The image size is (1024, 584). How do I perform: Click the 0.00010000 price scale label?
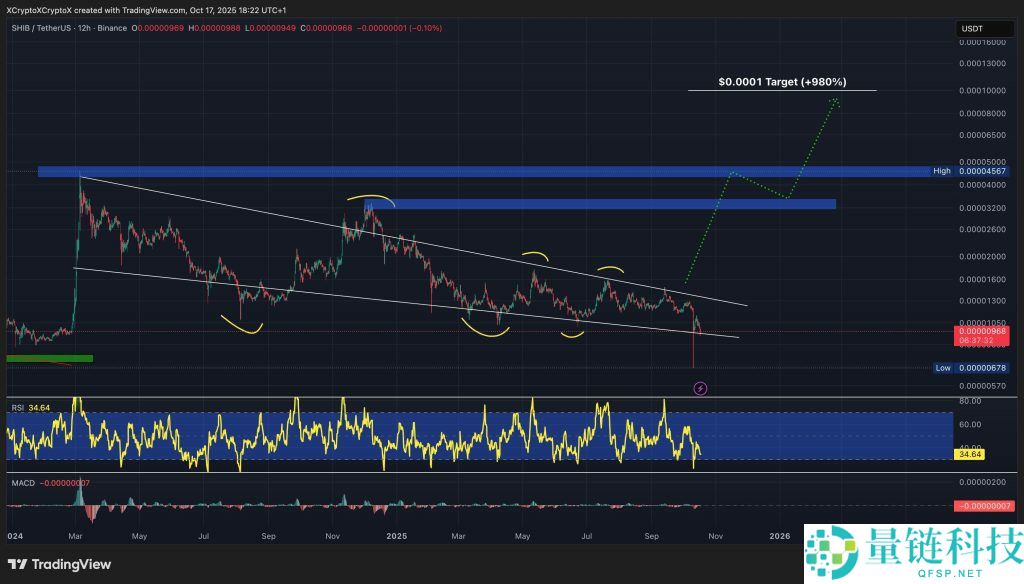click(x=983, y=90)
